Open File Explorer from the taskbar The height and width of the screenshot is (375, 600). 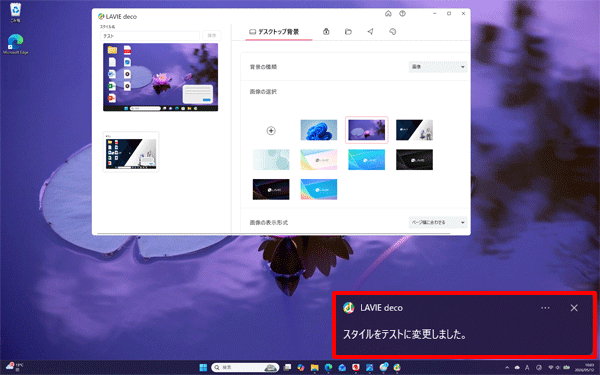click(315, 367)
